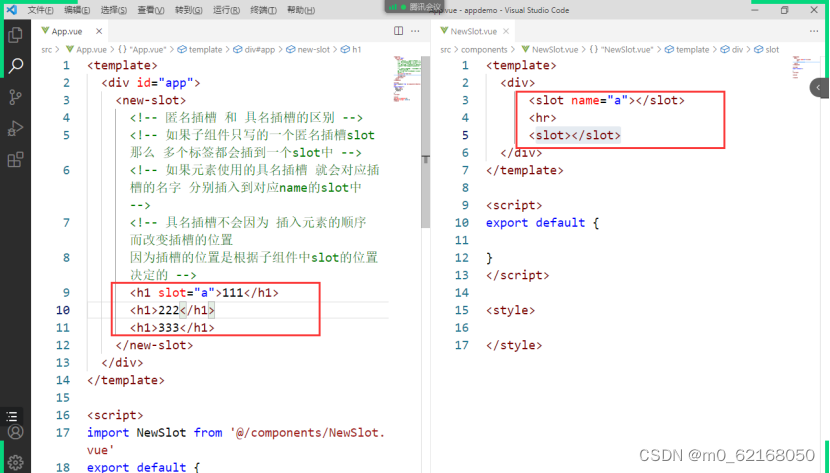Click NewSlot.vue file breadcrumb in right editor
This screenshot has width=830, height=473.
(x=550, y=49)
